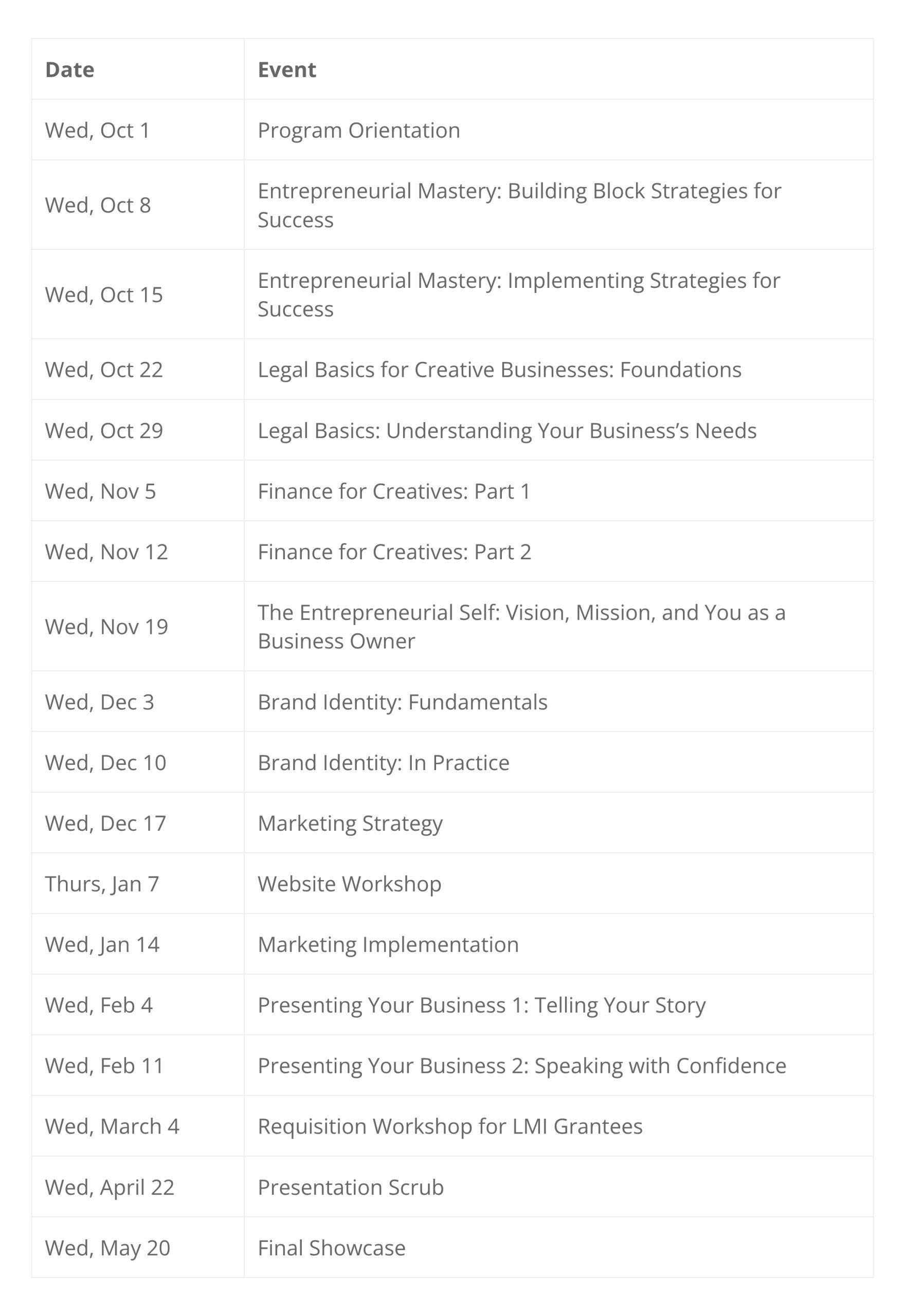Select the Website Workshop event
This screenshot has width=905, height=1316.
pos(349,884)
